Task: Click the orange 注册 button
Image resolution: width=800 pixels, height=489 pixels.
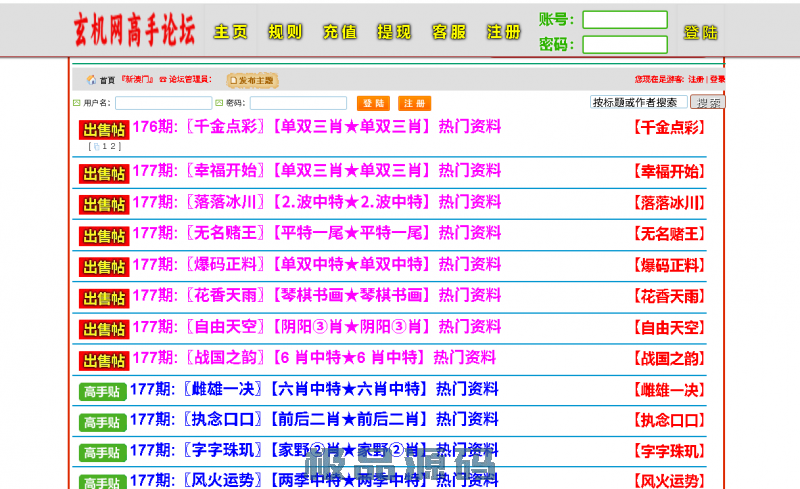Action: tap(414, 103)
